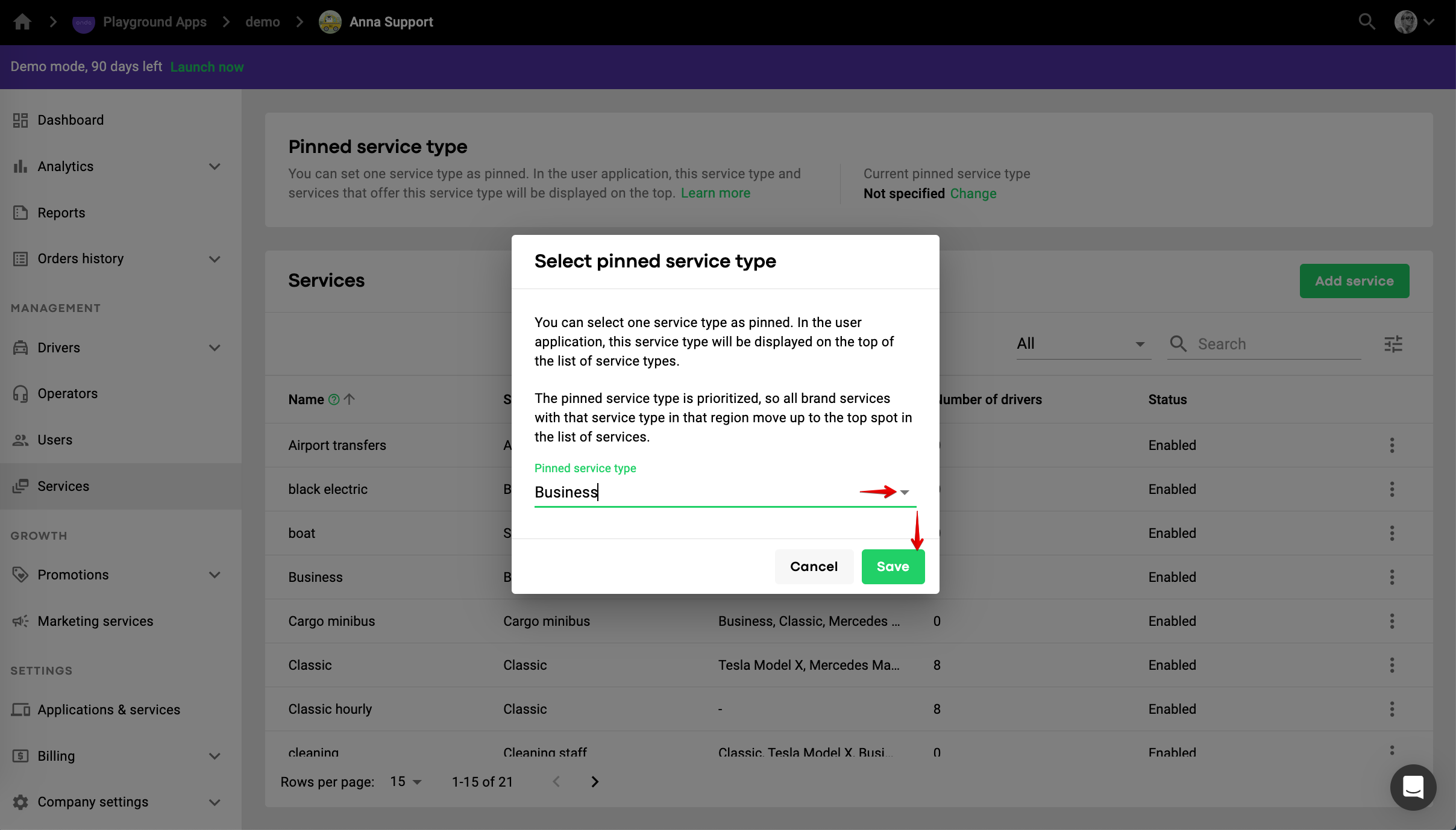Open the chat support bubble

(x=1413, y=787)
